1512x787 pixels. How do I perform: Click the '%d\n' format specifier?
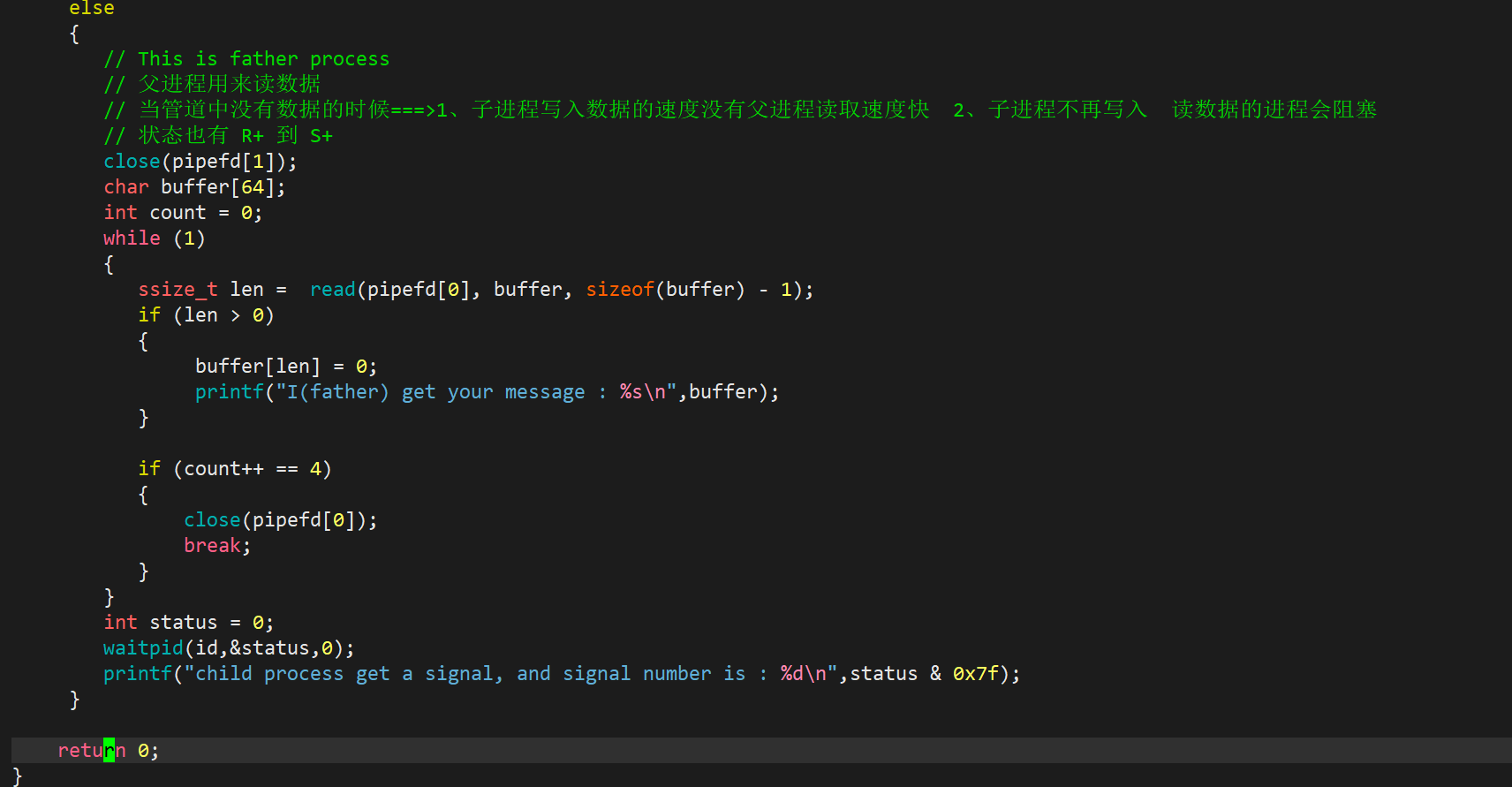pos(804,674)
